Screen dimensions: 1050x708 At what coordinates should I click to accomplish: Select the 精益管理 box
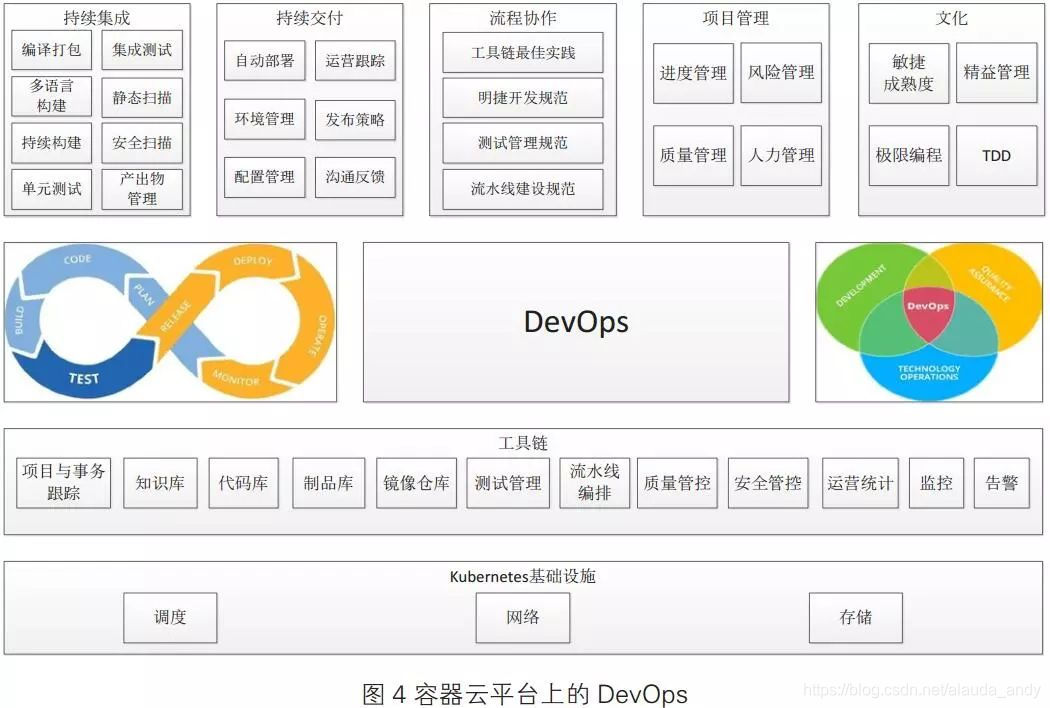996,72
